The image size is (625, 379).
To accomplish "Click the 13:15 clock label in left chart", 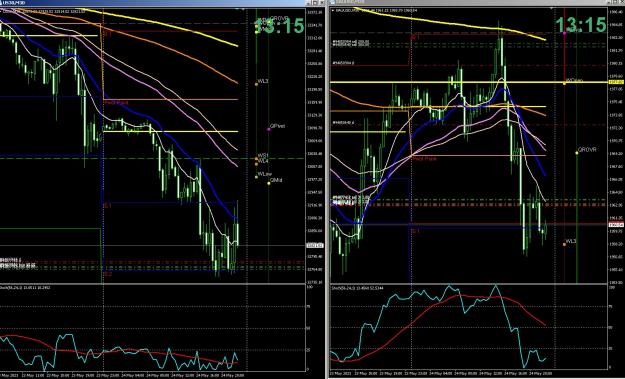I will pos(279,26).
